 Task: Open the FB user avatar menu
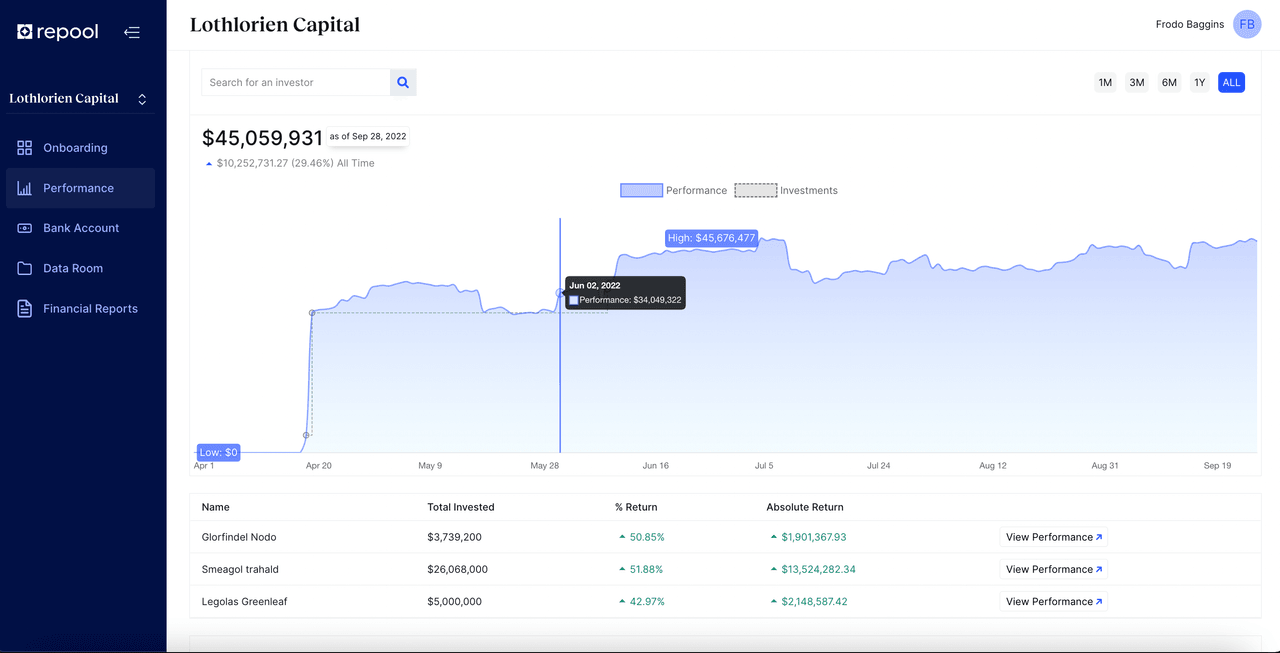(x=1246, y=24)
